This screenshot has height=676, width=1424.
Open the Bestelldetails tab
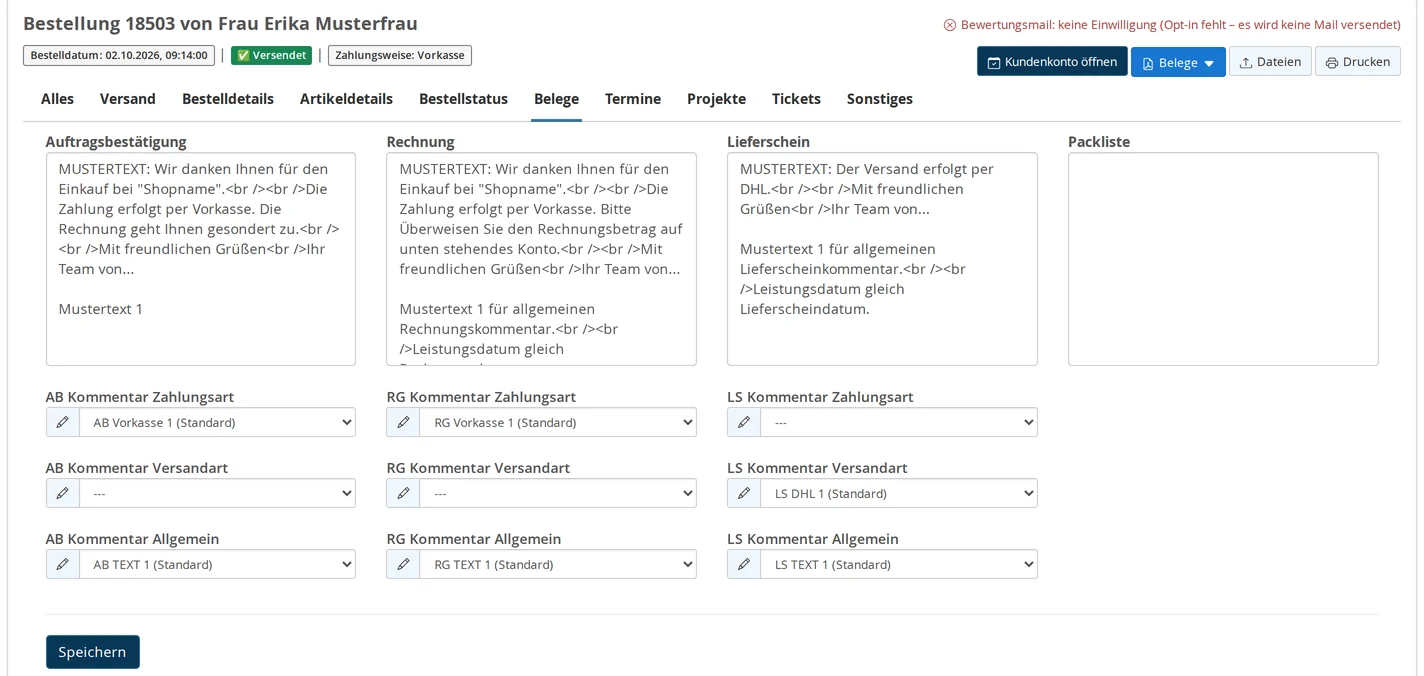[x=228, y=99]
